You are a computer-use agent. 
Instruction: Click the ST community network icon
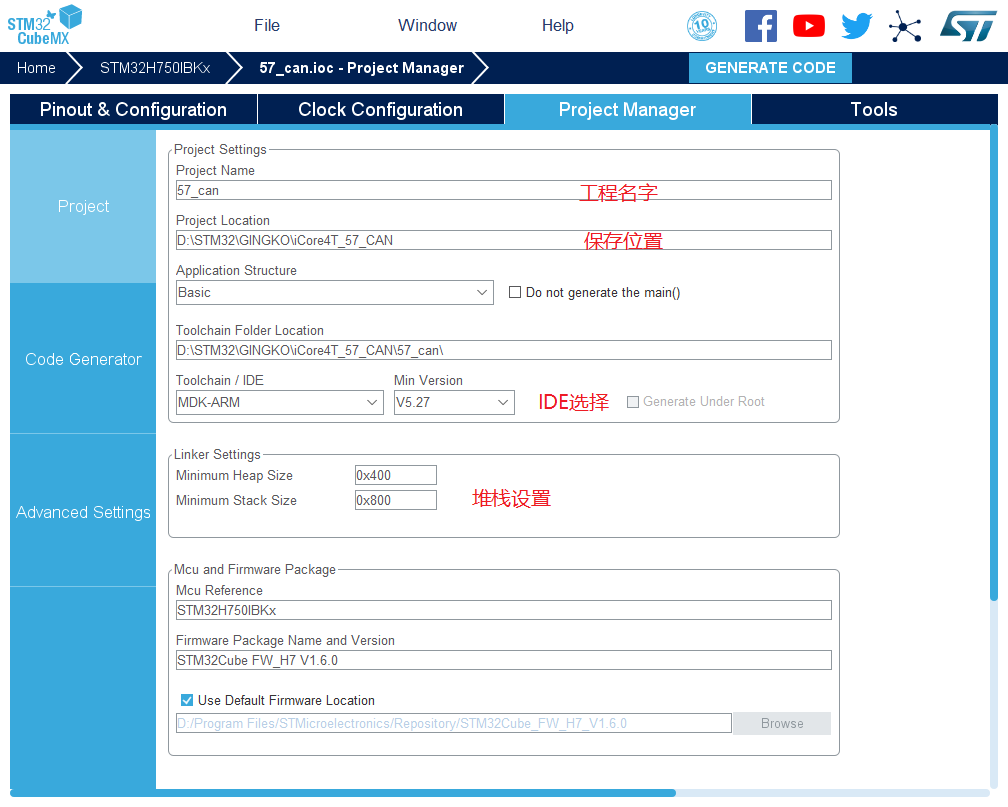(x=905, y=26)
